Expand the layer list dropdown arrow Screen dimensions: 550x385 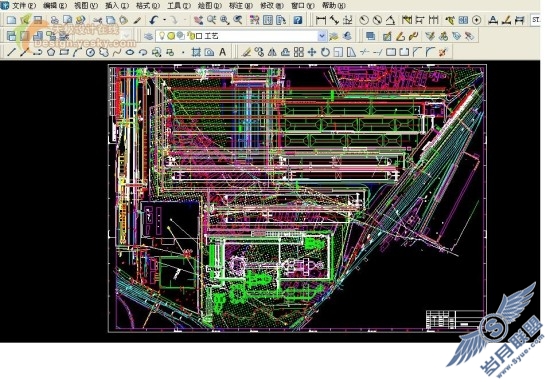point(322,36)
